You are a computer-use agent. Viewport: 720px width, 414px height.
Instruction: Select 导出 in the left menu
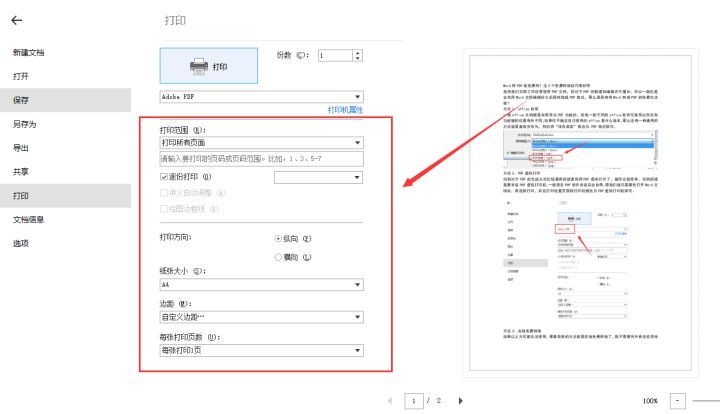pyautogui.click(x=21, y=148)
